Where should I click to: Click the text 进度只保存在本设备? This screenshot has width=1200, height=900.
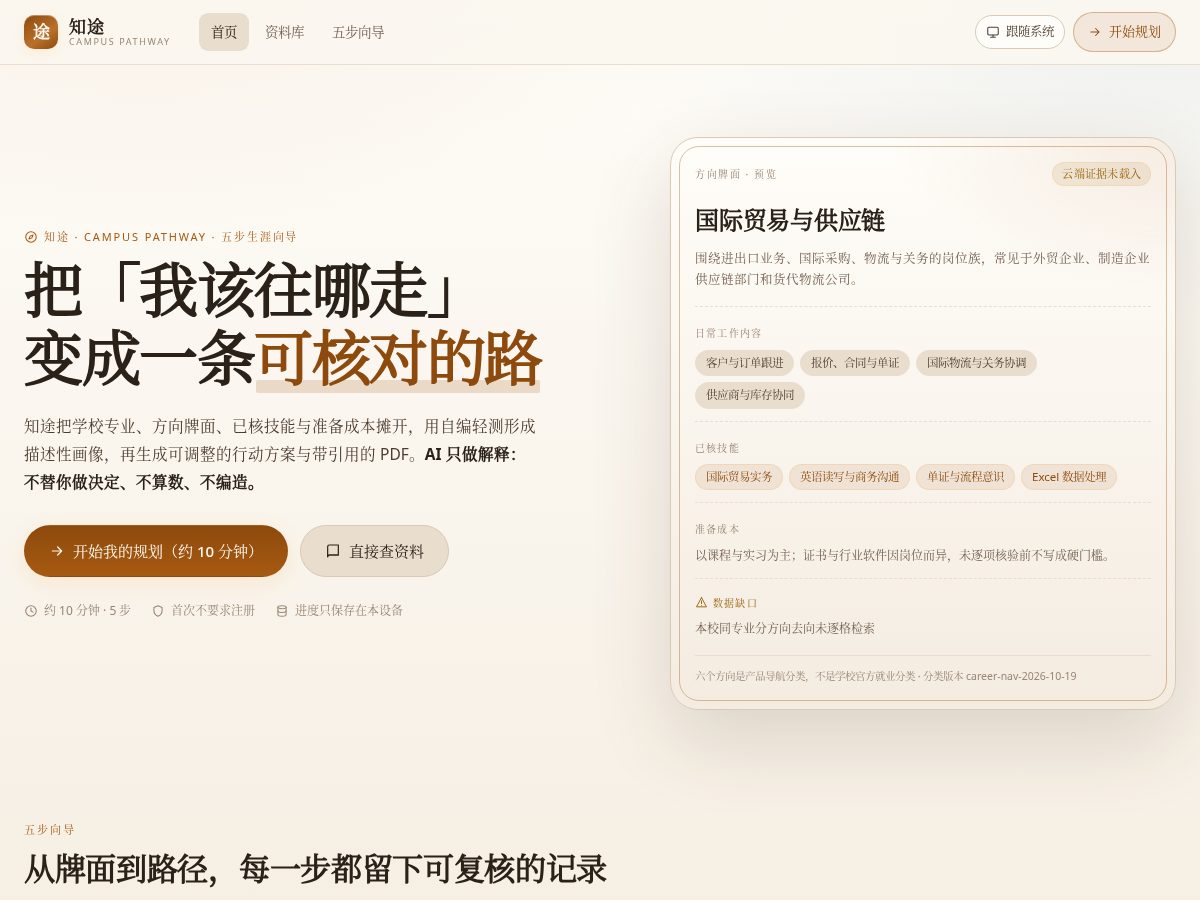349,610
